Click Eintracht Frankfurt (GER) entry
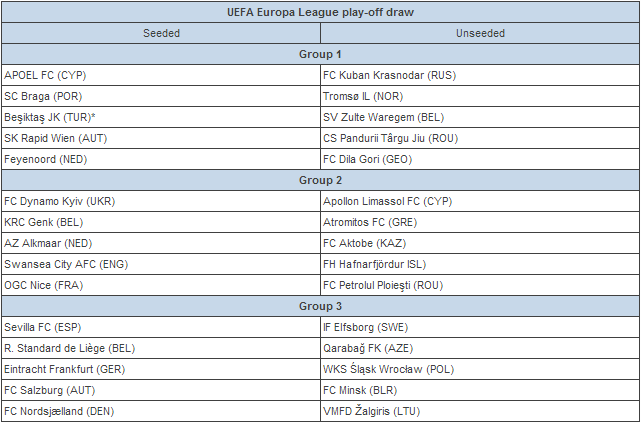This screenshot has width=641, height=422. click(x=65, y=369)
